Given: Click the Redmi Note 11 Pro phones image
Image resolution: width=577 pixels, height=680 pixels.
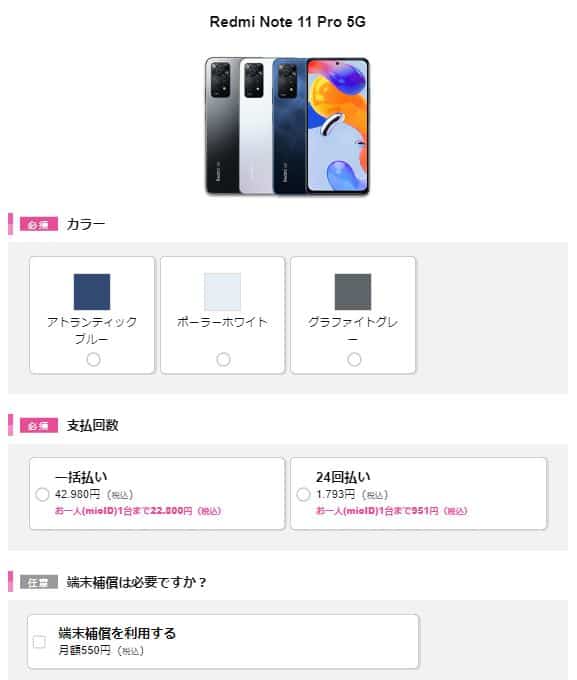Looking at the screenshot, I should (287, 126).
